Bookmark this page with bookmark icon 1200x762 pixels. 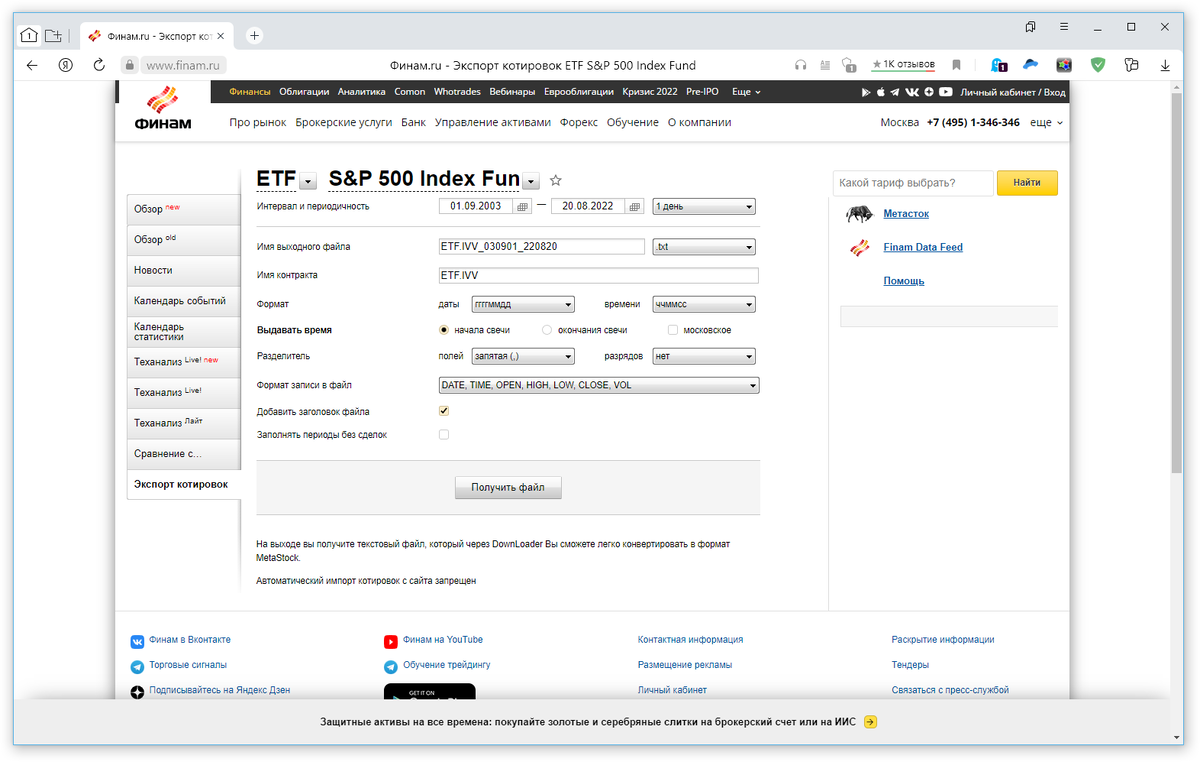click(x=956, y=65)
